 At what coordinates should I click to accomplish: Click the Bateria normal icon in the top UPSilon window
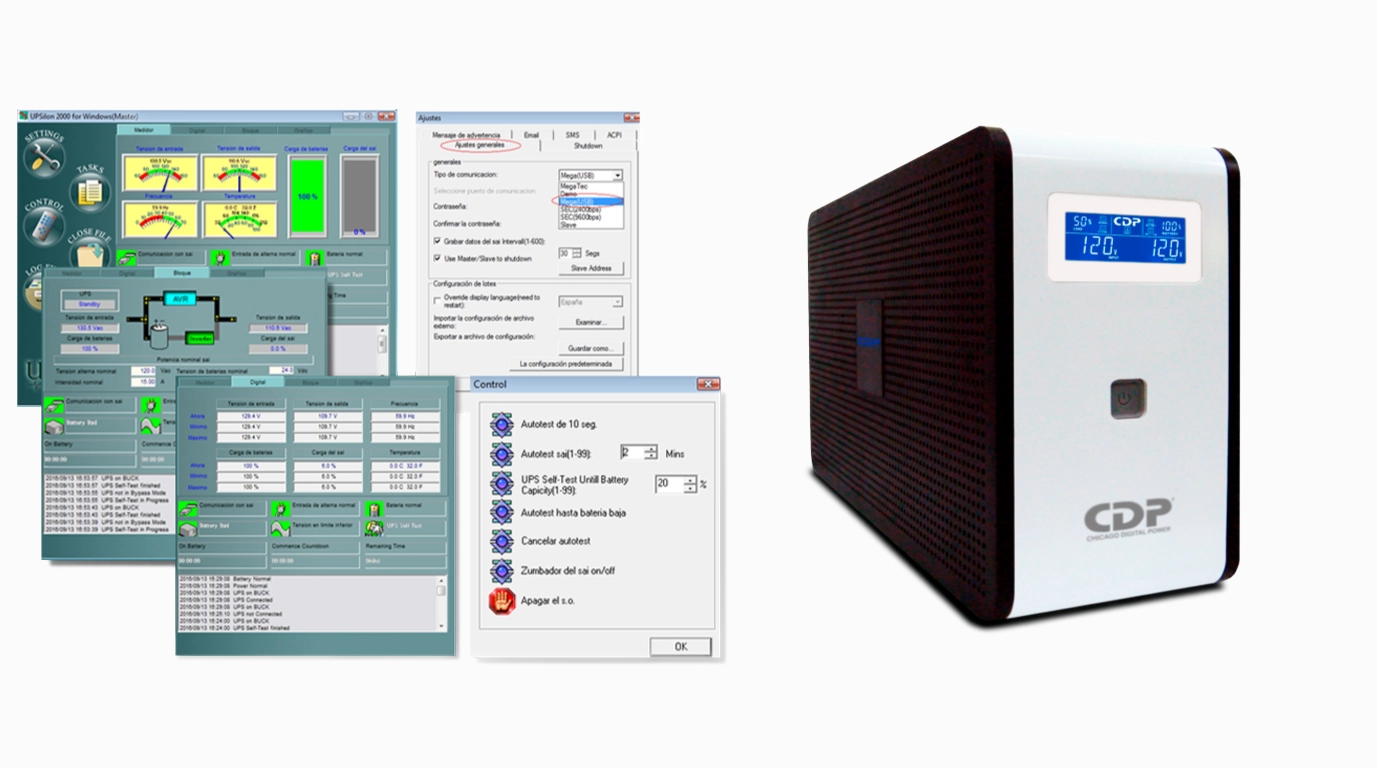(314, 257)
